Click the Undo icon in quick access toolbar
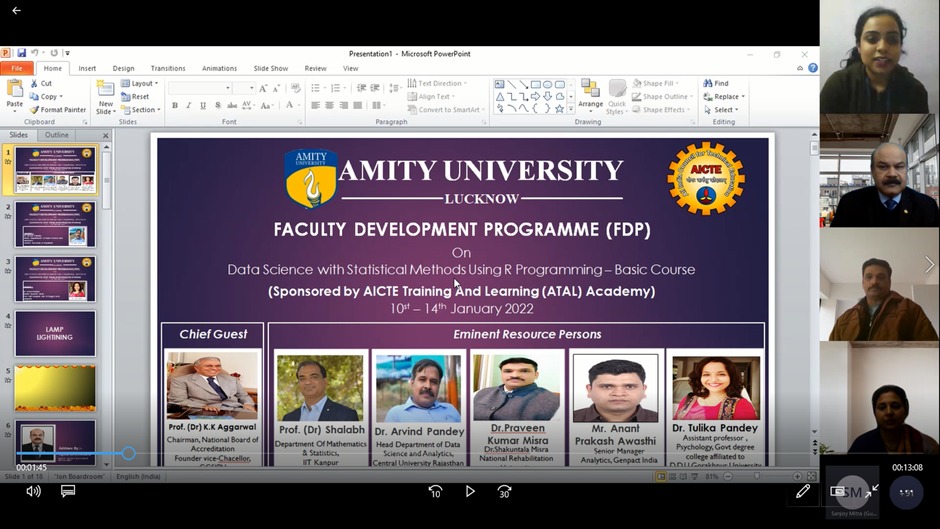Viewport: 940px width, 529px height. [34, 53]
